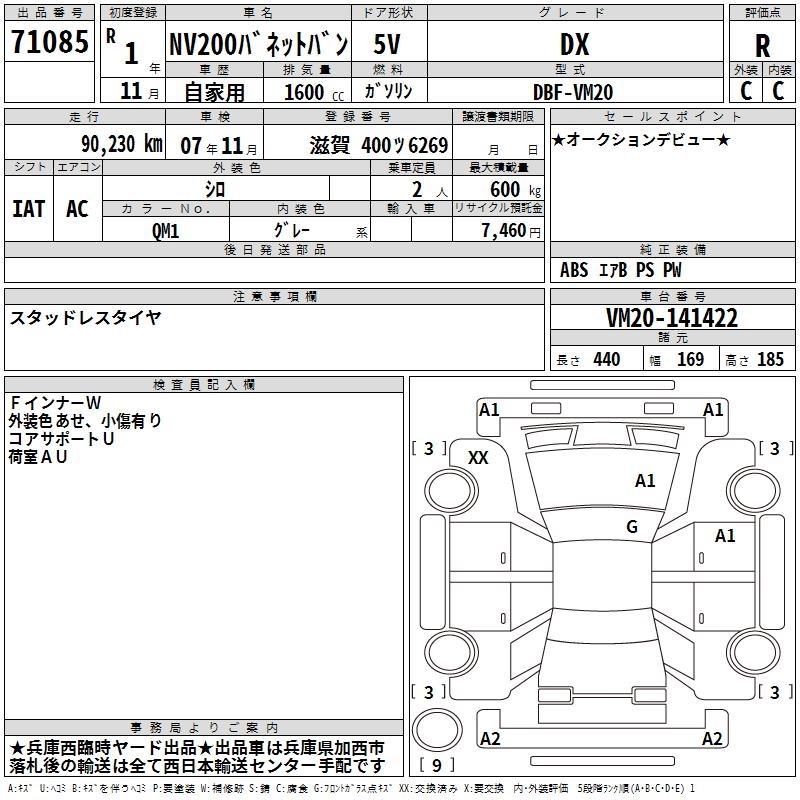Image resolution: width=800 pixels, height=800 pixels.
Task: Click the recycle deposit 7,460円
Action: tap(511, 231)
